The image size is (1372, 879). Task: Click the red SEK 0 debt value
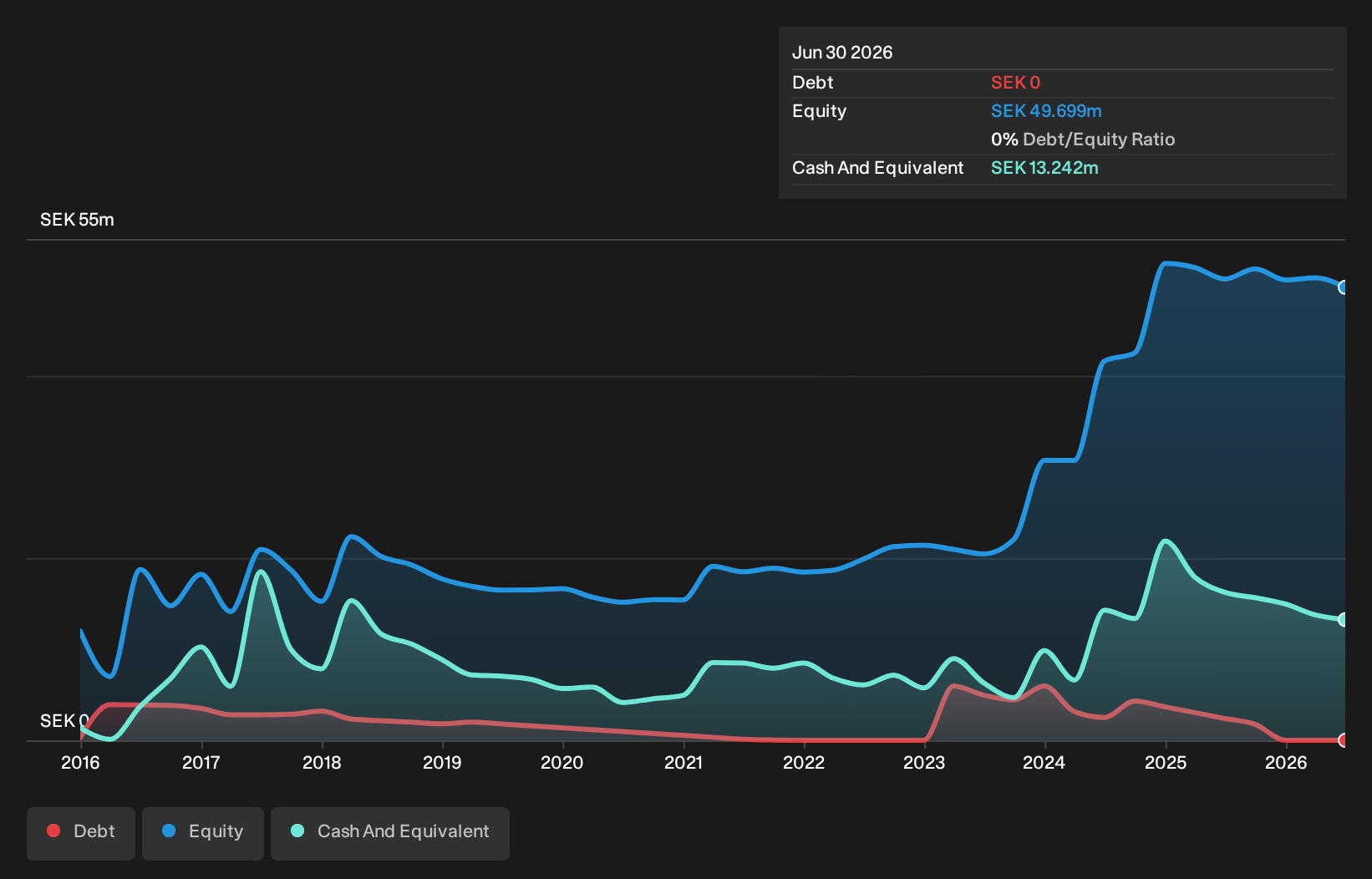1015,83
